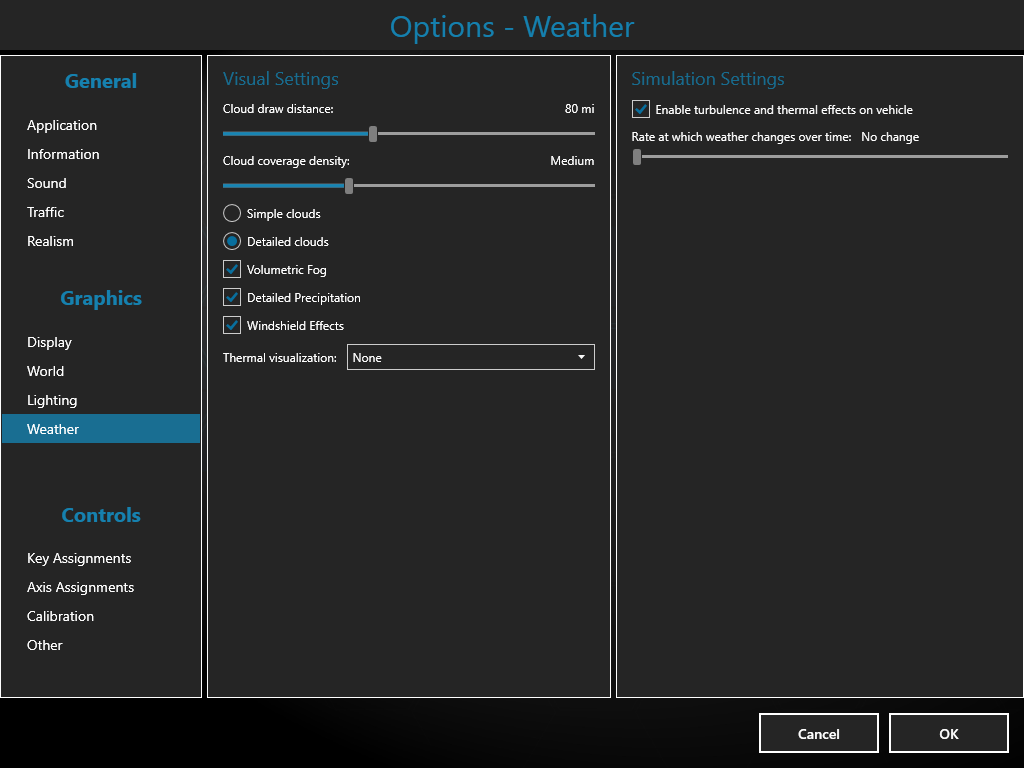Click the weather change rate slider handle
This screenshot has height=768, width=1024.
tap(637, 156)
